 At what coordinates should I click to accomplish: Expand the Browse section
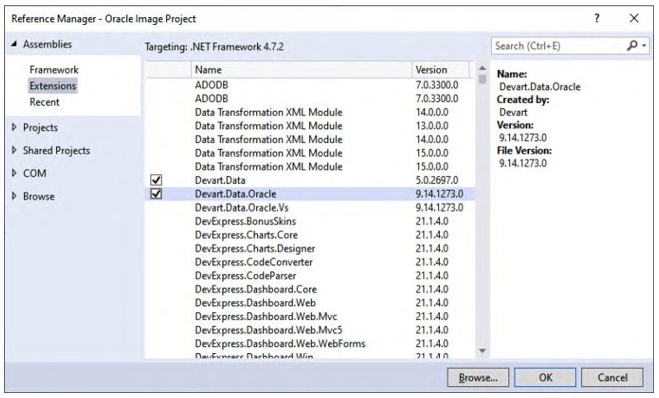pos(14,196)
